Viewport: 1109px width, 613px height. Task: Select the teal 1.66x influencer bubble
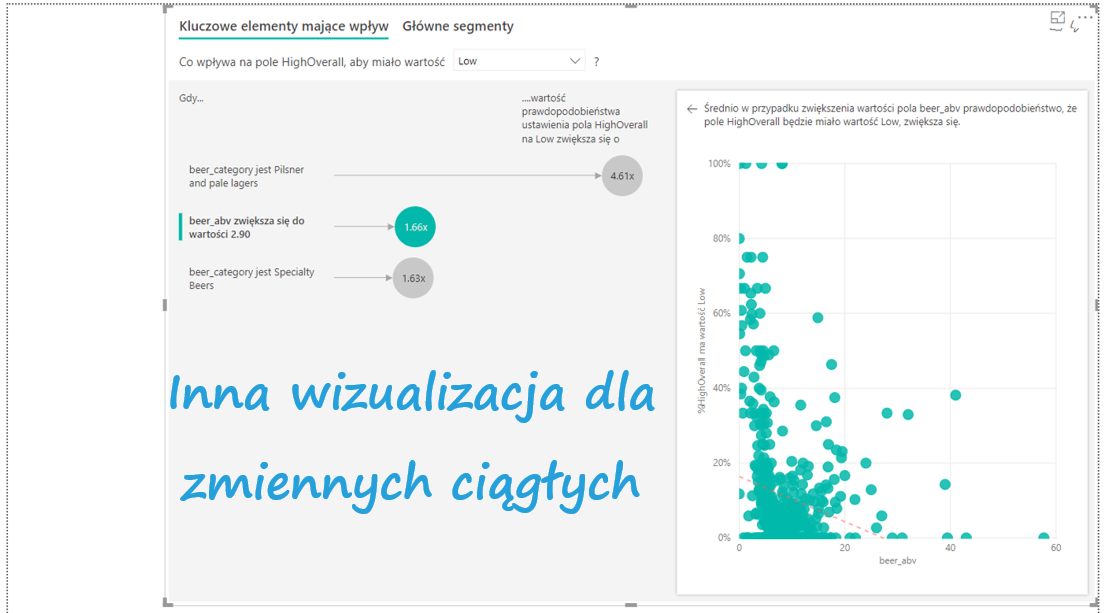tap(415, 227)
